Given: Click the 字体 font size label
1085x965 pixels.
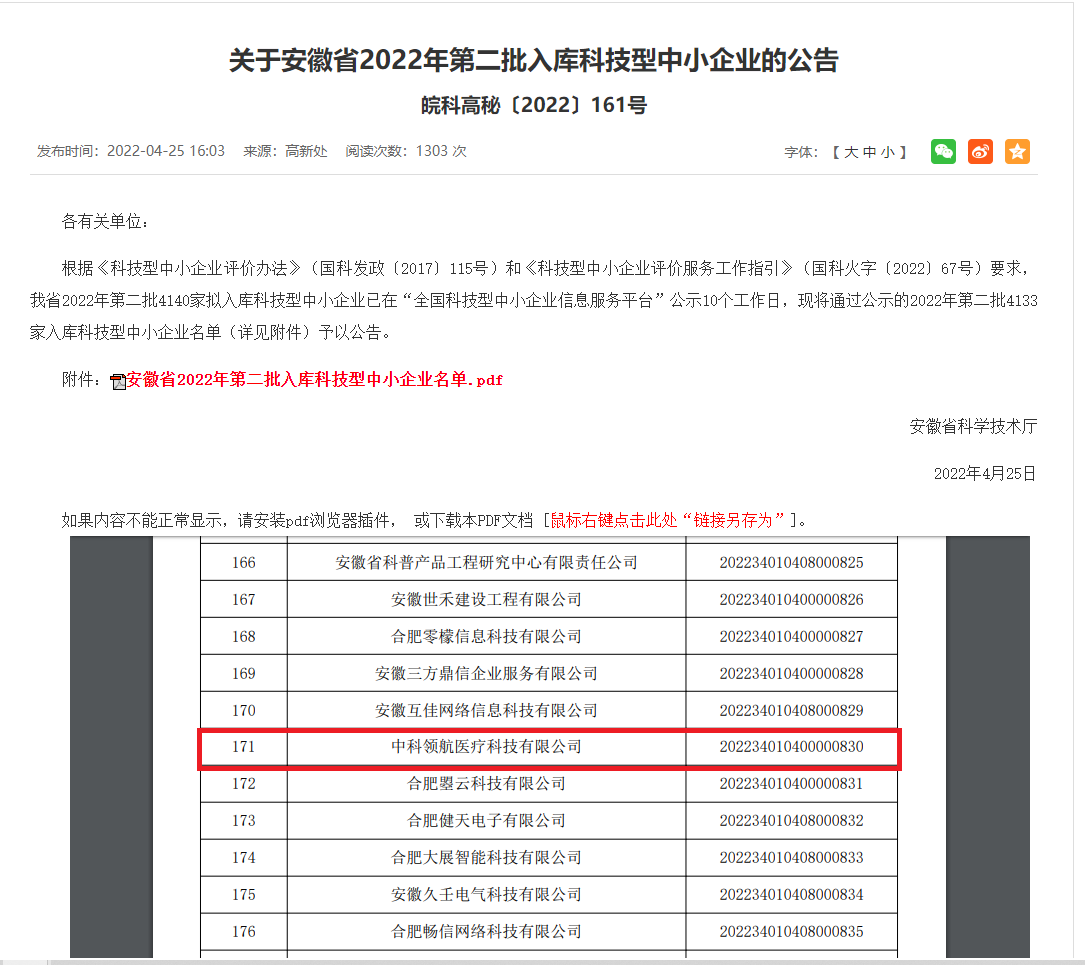Looking at the screenshot, I should (x=801, y=152).
